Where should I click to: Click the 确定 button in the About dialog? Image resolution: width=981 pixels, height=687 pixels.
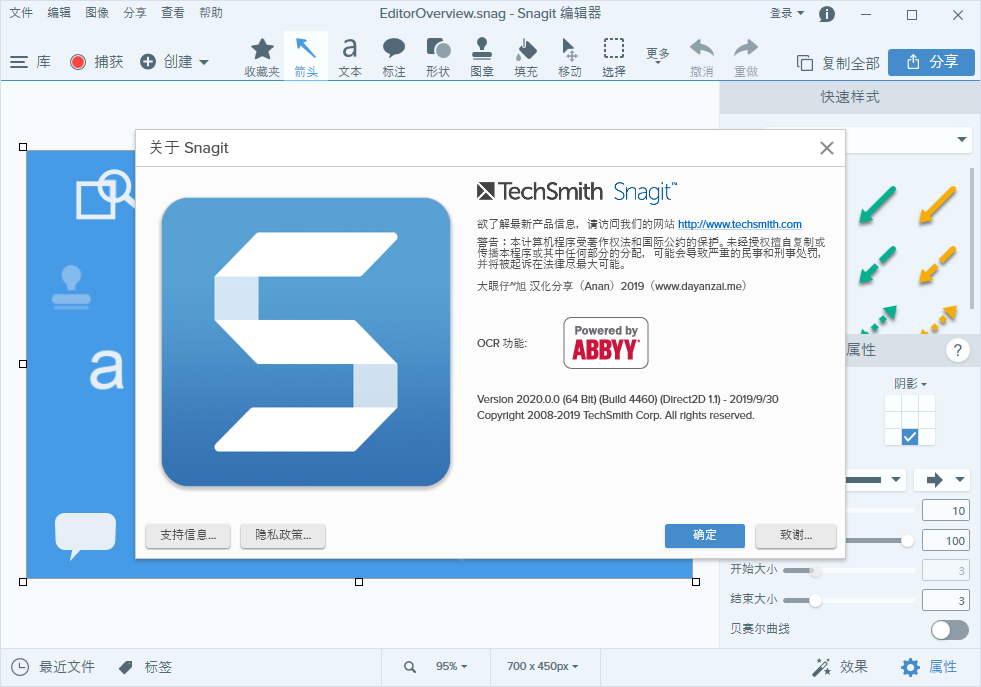704,536
